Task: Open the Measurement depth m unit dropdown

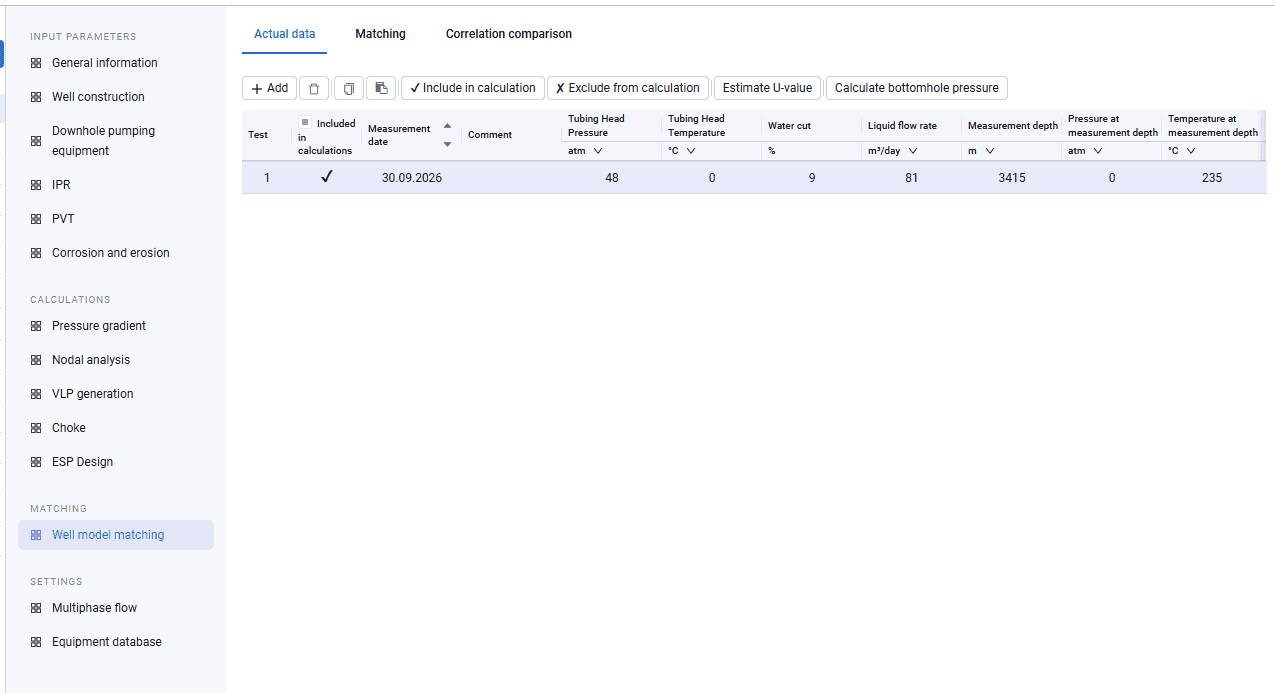Action: tap(989, 151)
